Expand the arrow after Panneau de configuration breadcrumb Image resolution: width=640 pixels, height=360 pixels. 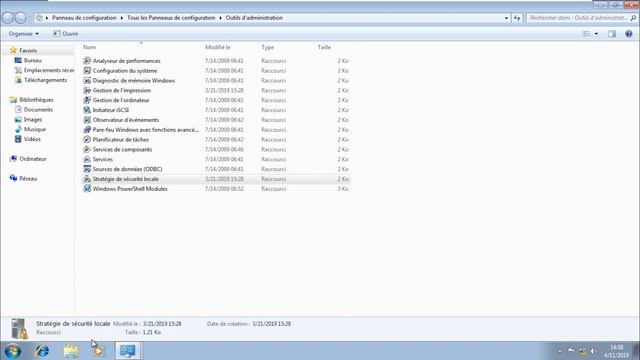pos(122,18)
